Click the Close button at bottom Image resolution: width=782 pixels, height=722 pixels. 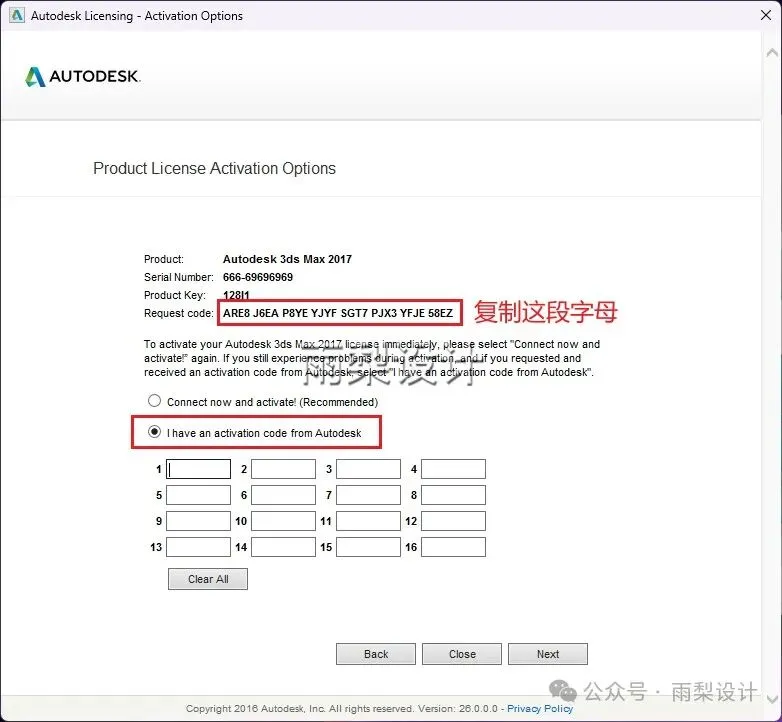click(x=462, y=654)
